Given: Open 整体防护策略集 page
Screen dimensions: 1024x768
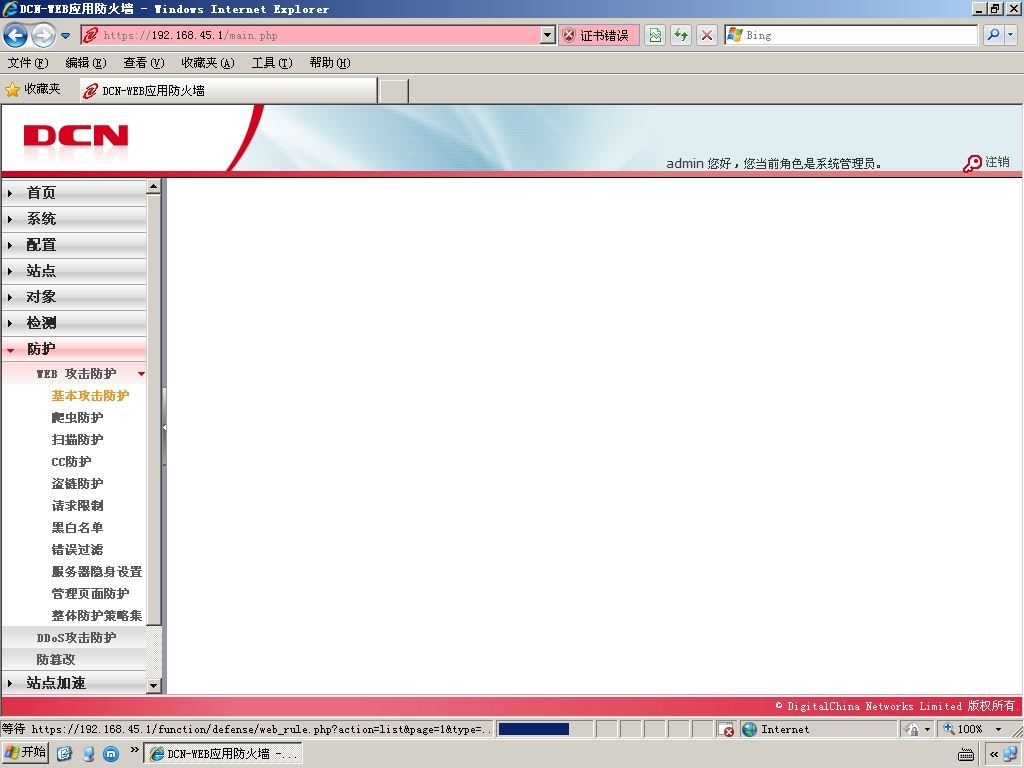Looking at the screenshot, I should [x=97, y=616].
